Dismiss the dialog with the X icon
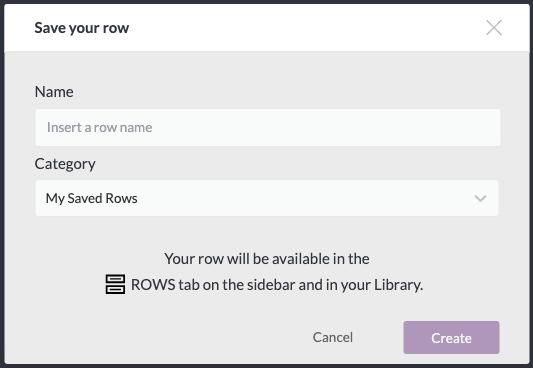 click(x=494, y=28)
